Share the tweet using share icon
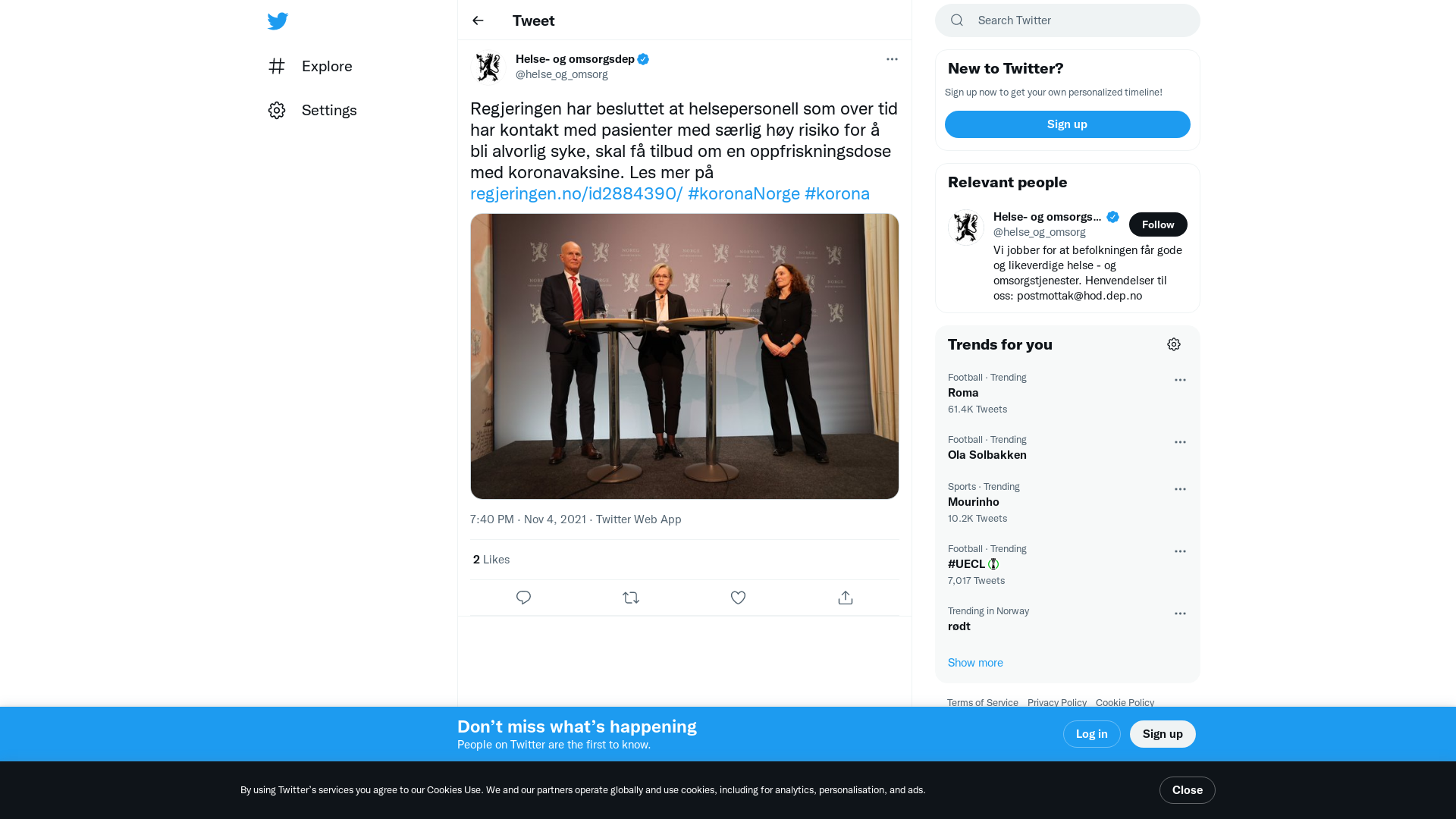 [846, 598]
